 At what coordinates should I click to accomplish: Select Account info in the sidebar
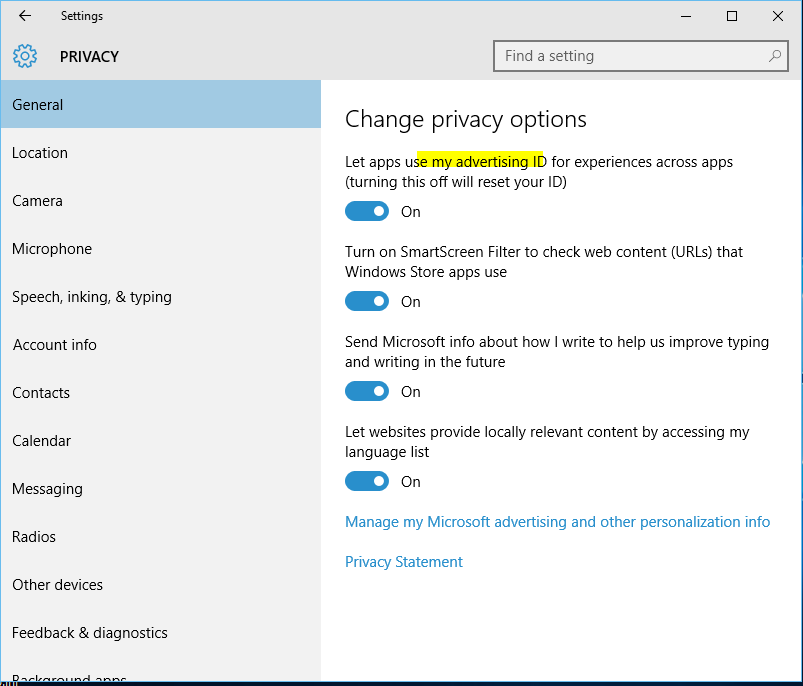(55, 345)
